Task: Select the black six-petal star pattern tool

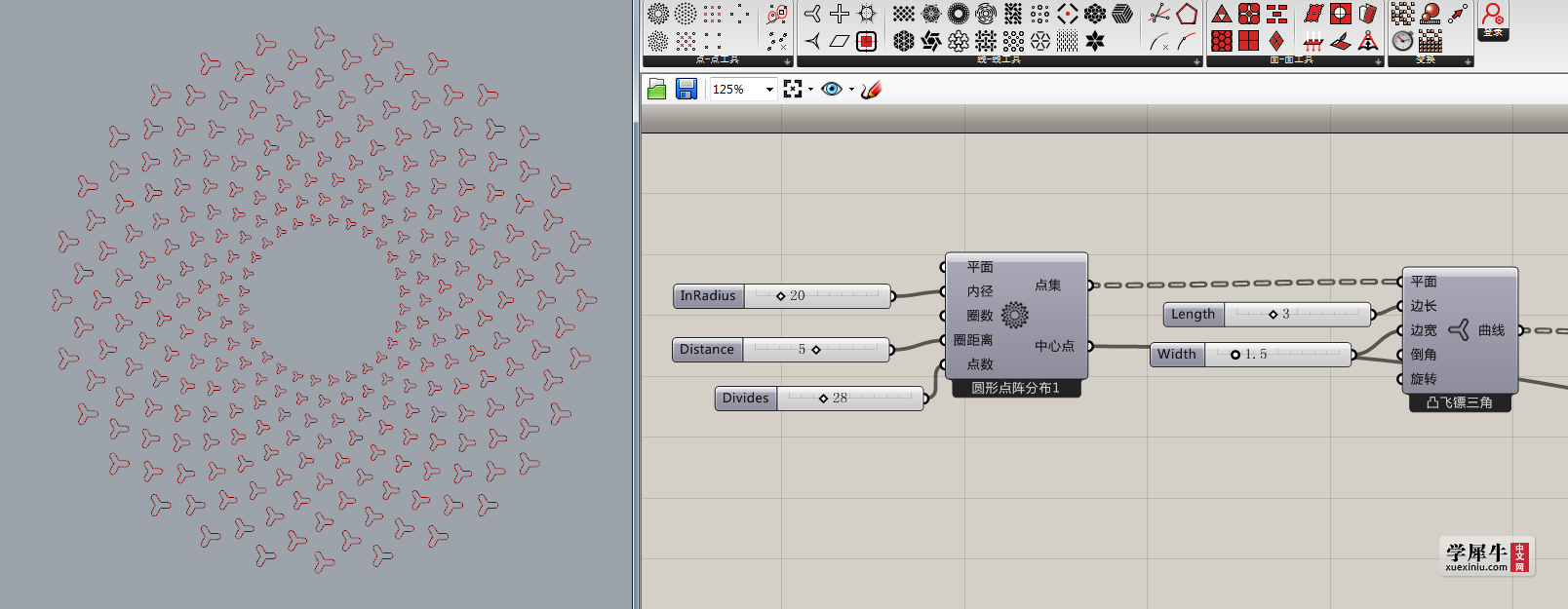Action: (x=1095, y=41)
